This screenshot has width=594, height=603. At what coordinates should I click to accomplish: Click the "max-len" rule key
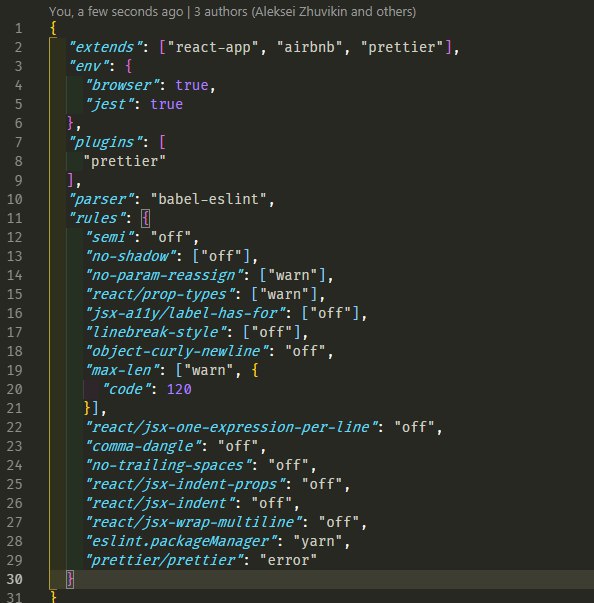point(123,370)
